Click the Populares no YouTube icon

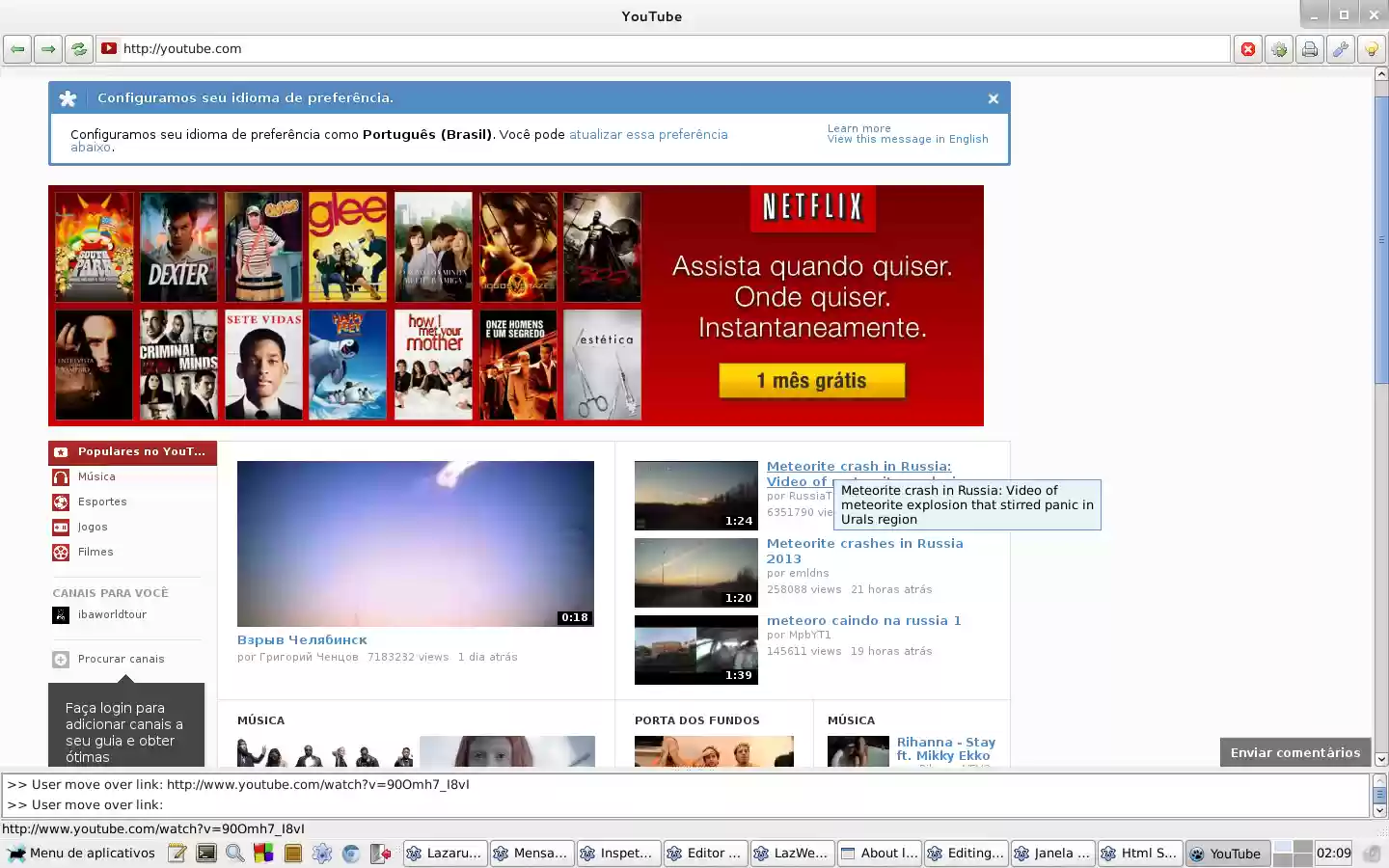62,452
